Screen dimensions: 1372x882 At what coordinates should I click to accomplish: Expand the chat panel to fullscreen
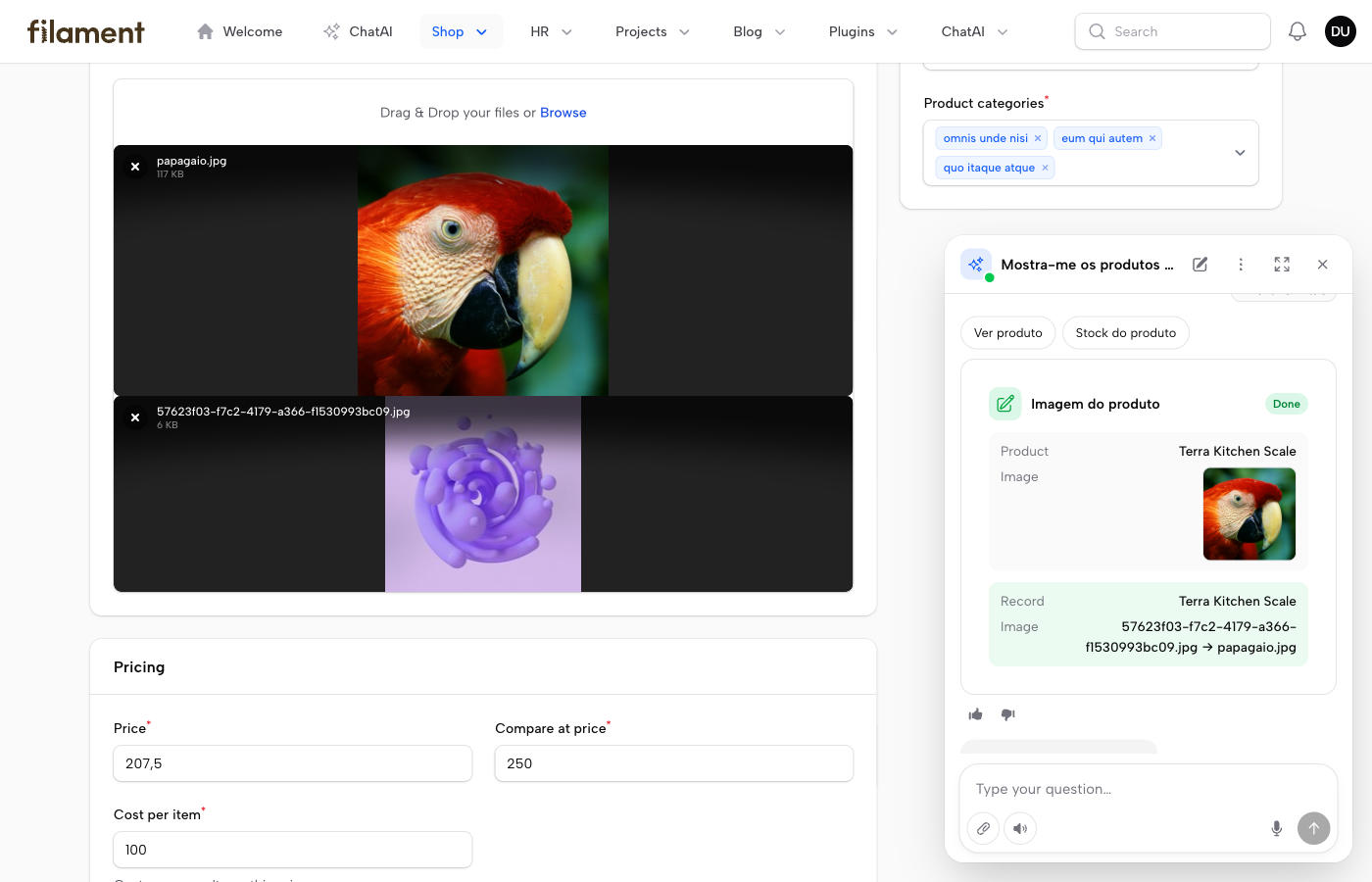tap(1282, 265)
